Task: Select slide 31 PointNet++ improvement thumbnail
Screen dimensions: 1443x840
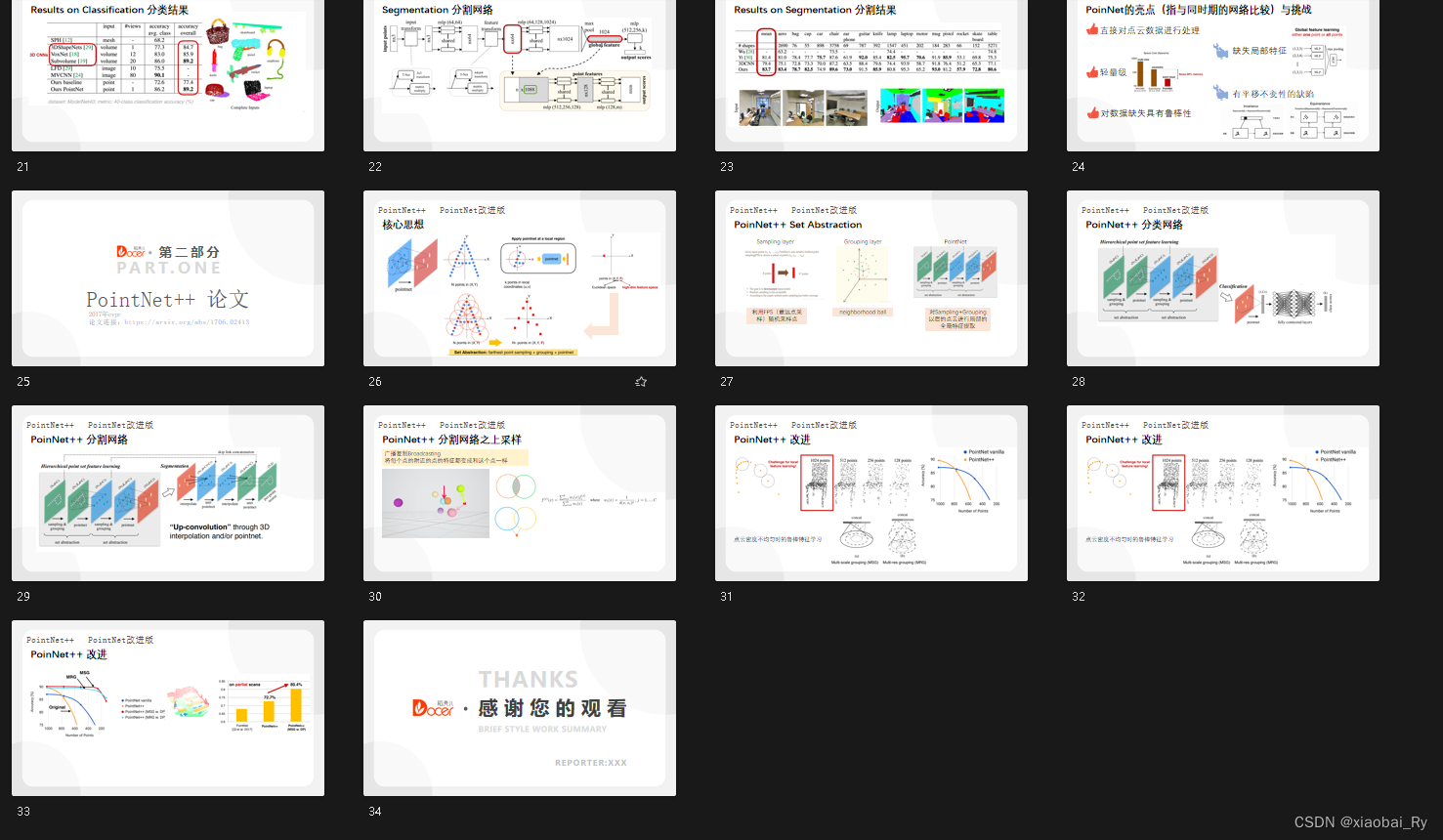Action: click(871, 493)
